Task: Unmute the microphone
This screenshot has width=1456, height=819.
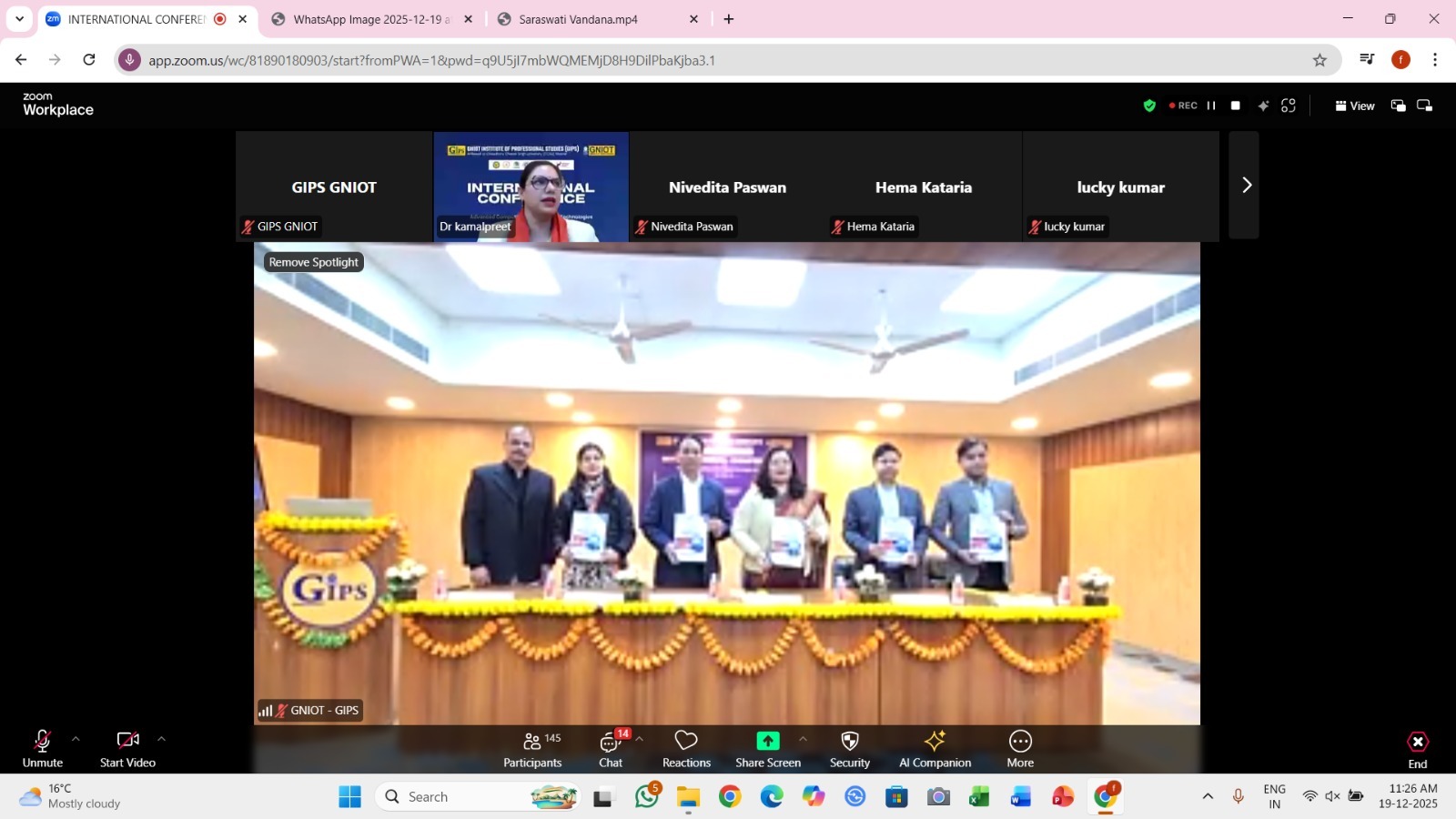Action: pos(43,749)
